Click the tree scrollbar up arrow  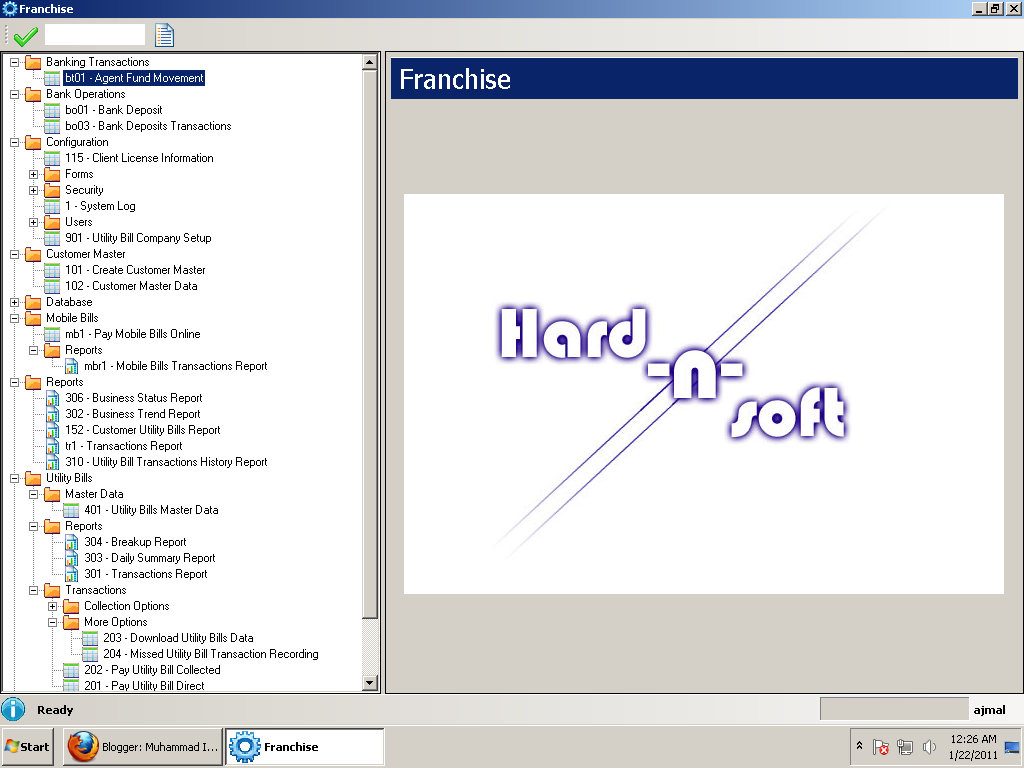pos(369,62)
